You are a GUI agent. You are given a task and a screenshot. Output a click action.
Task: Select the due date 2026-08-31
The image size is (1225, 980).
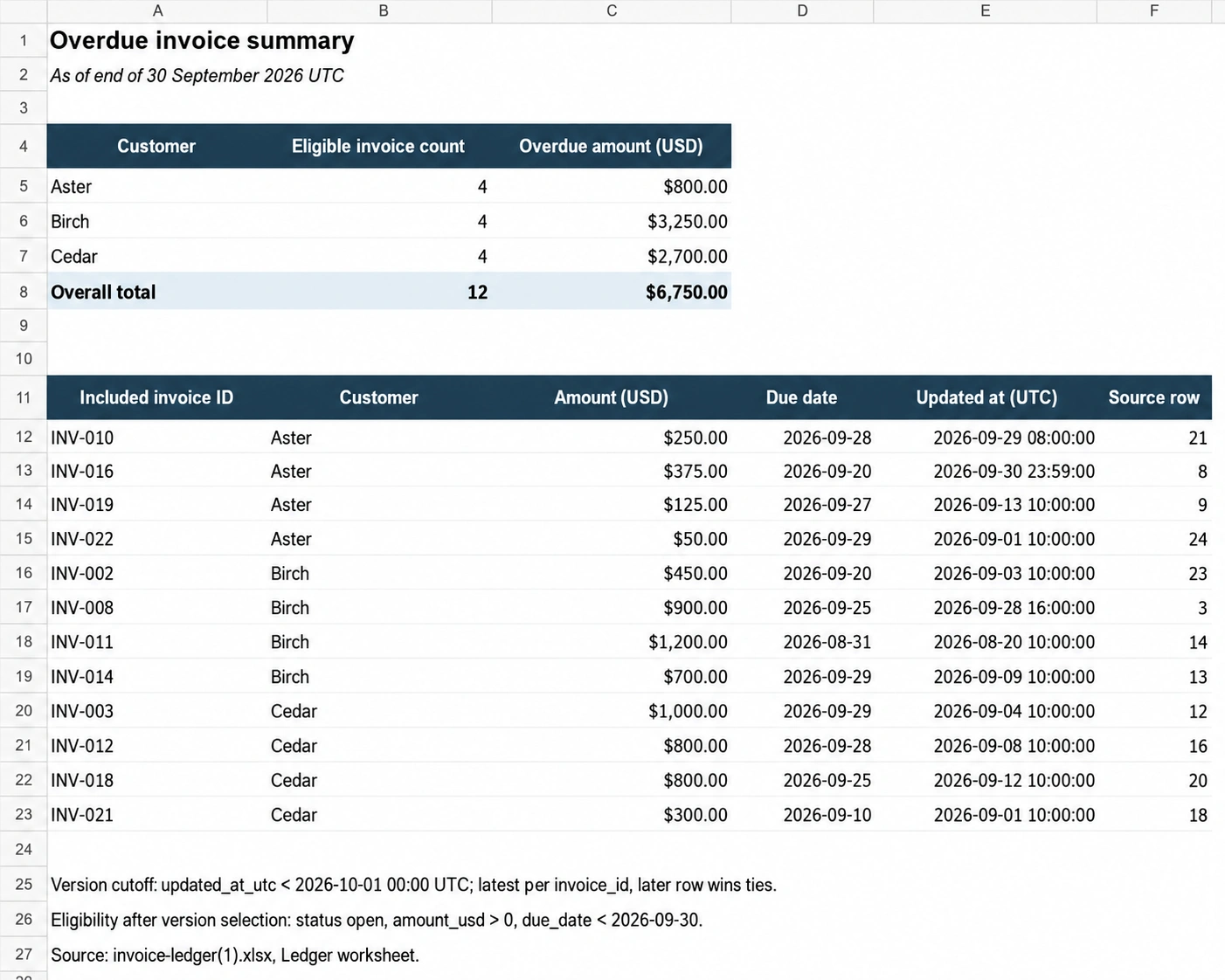pyautogui.click(x=802, y=642)
